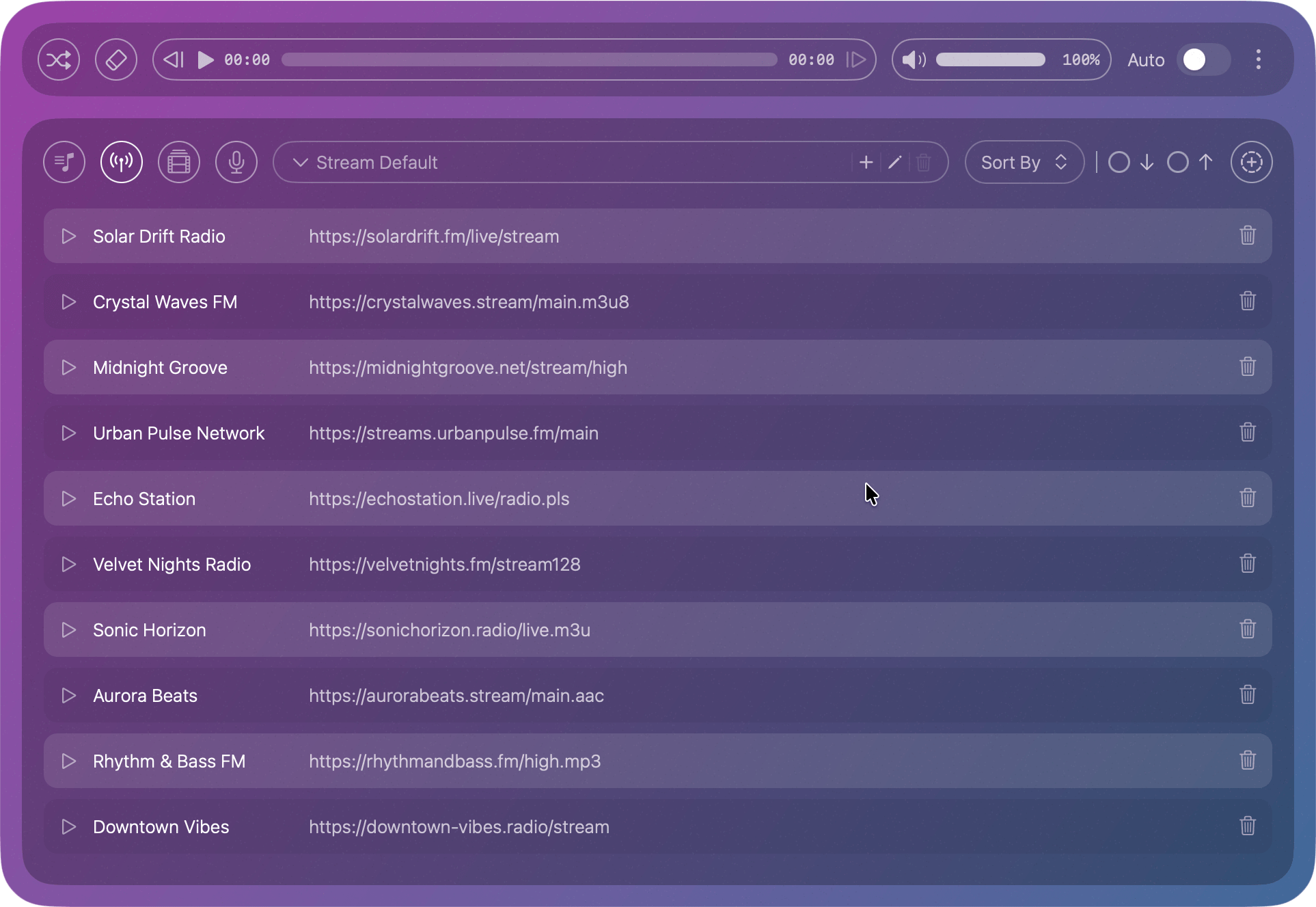1316x907 pixels.
Task: Clear playback using the eraser icon
Action: [x=116, y=59]
